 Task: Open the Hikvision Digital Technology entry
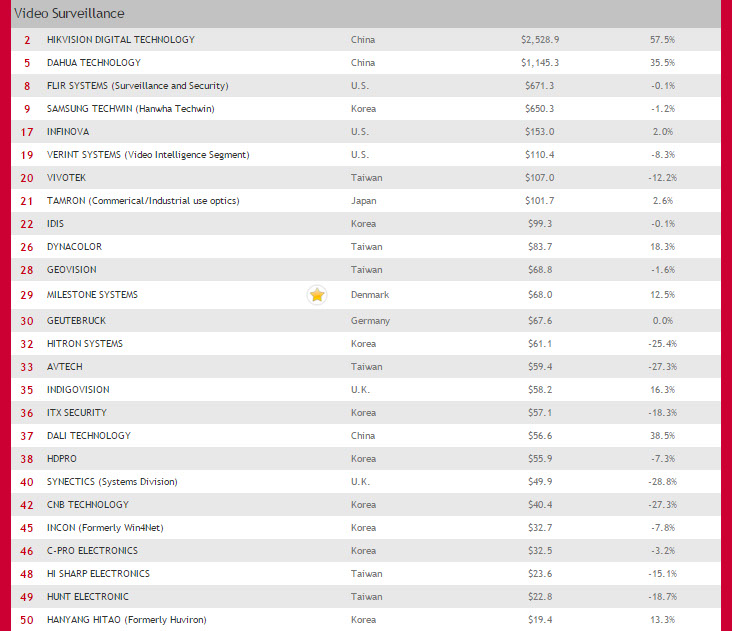point(121,40)
